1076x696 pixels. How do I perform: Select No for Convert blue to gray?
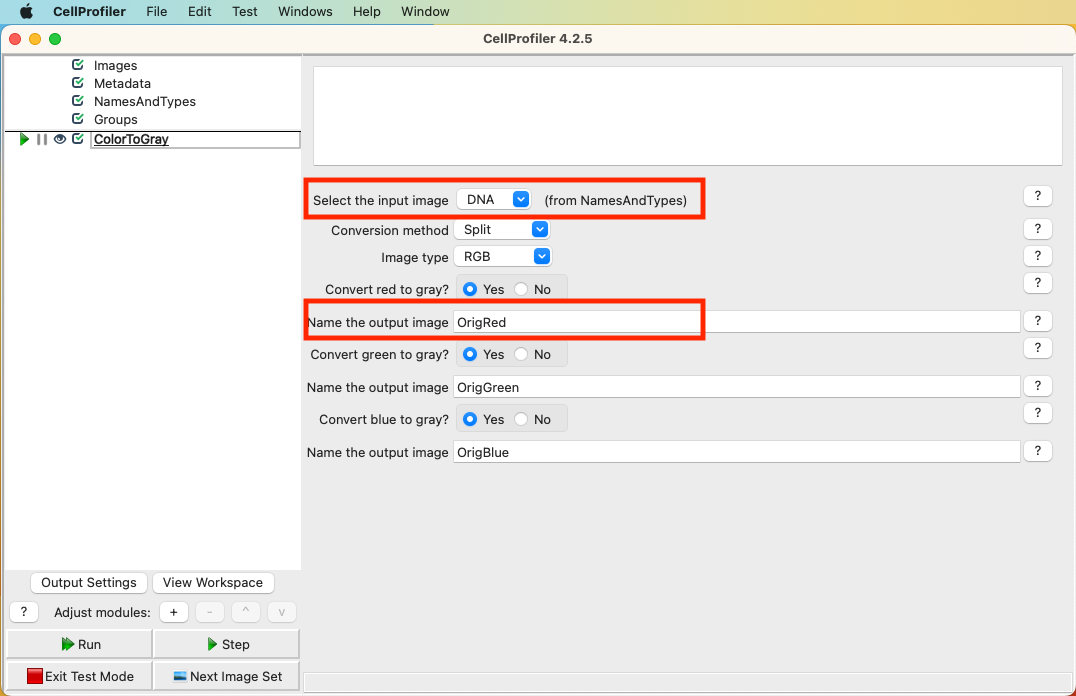point(522,419)
